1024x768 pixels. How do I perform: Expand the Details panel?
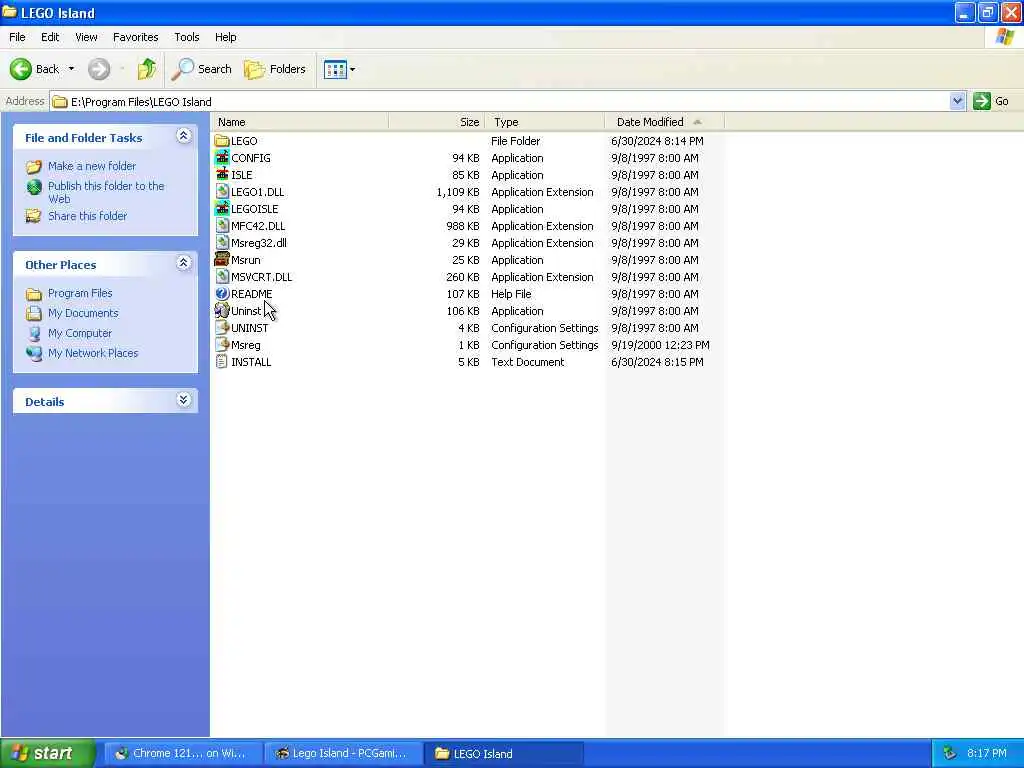pyautogui.click(x=184, y=400)
